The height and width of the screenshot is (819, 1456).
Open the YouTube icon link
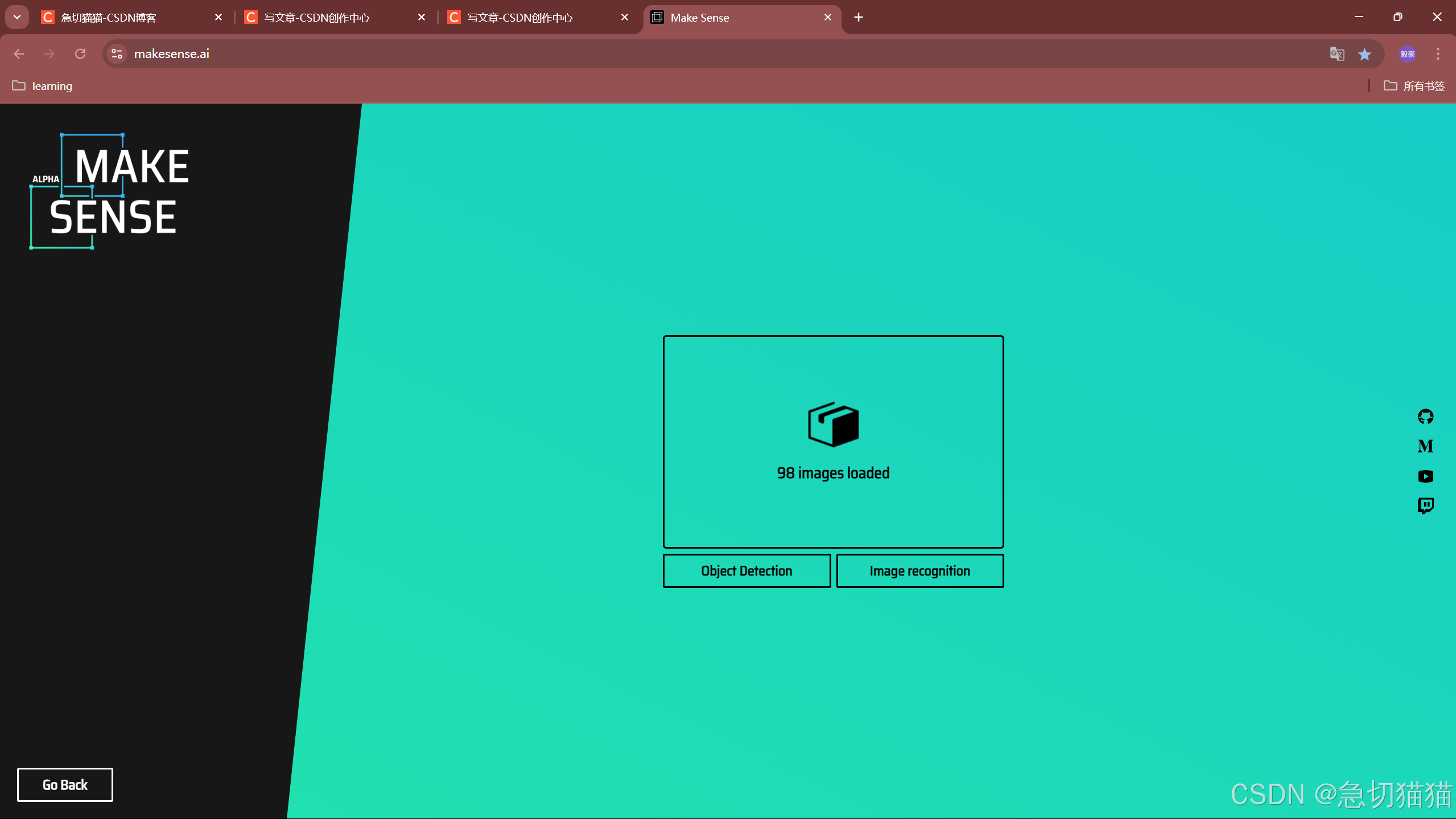tap(1425, 476)
